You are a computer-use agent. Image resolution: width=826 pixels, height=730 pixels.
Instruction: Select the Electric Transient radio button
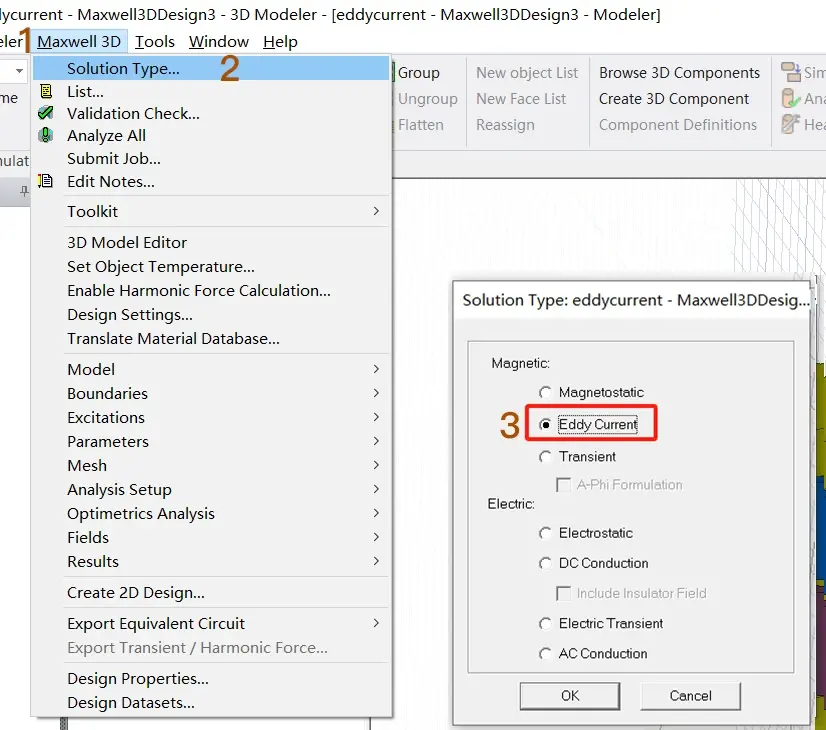click(545, 624)
